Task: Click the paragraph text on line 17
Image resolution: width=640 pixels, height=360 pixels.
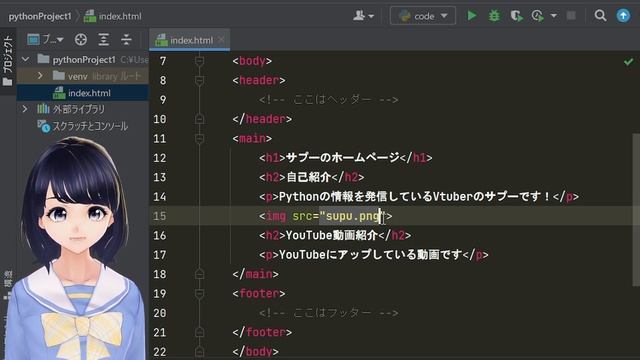Action: tap(371, 255)
